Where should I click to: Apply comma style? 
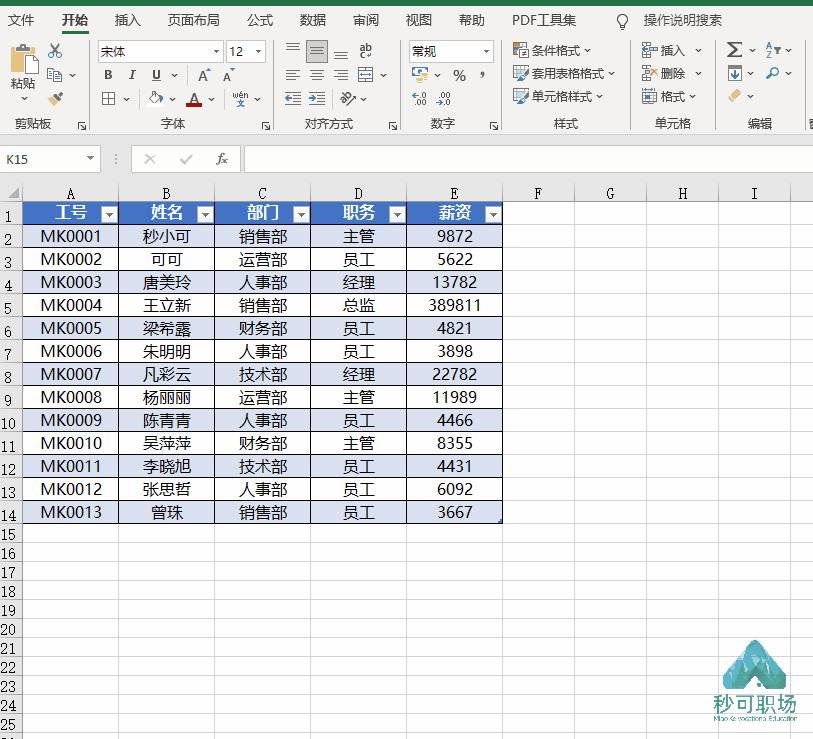[x=483, y=75]
